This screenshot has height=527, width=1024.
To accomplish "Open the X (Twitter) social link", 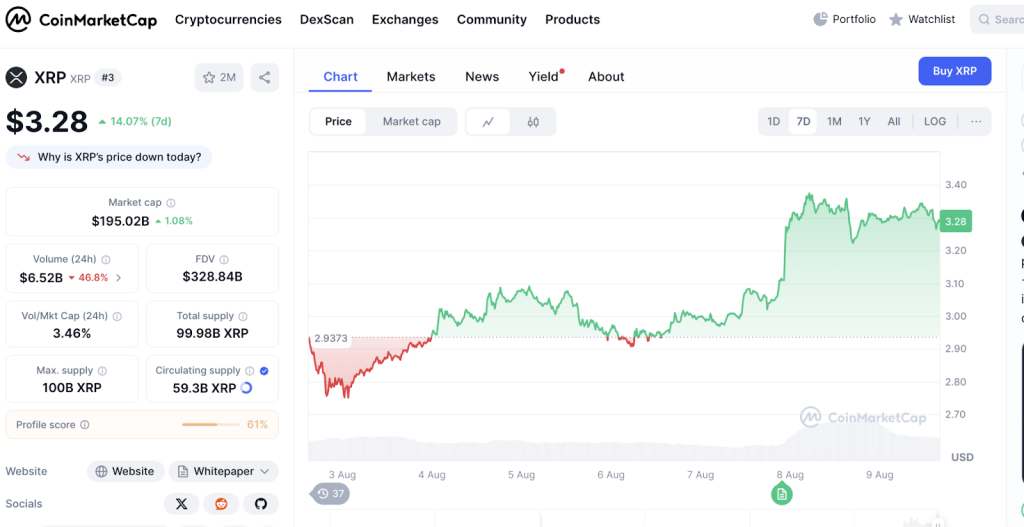I will [x=181, y=504].
